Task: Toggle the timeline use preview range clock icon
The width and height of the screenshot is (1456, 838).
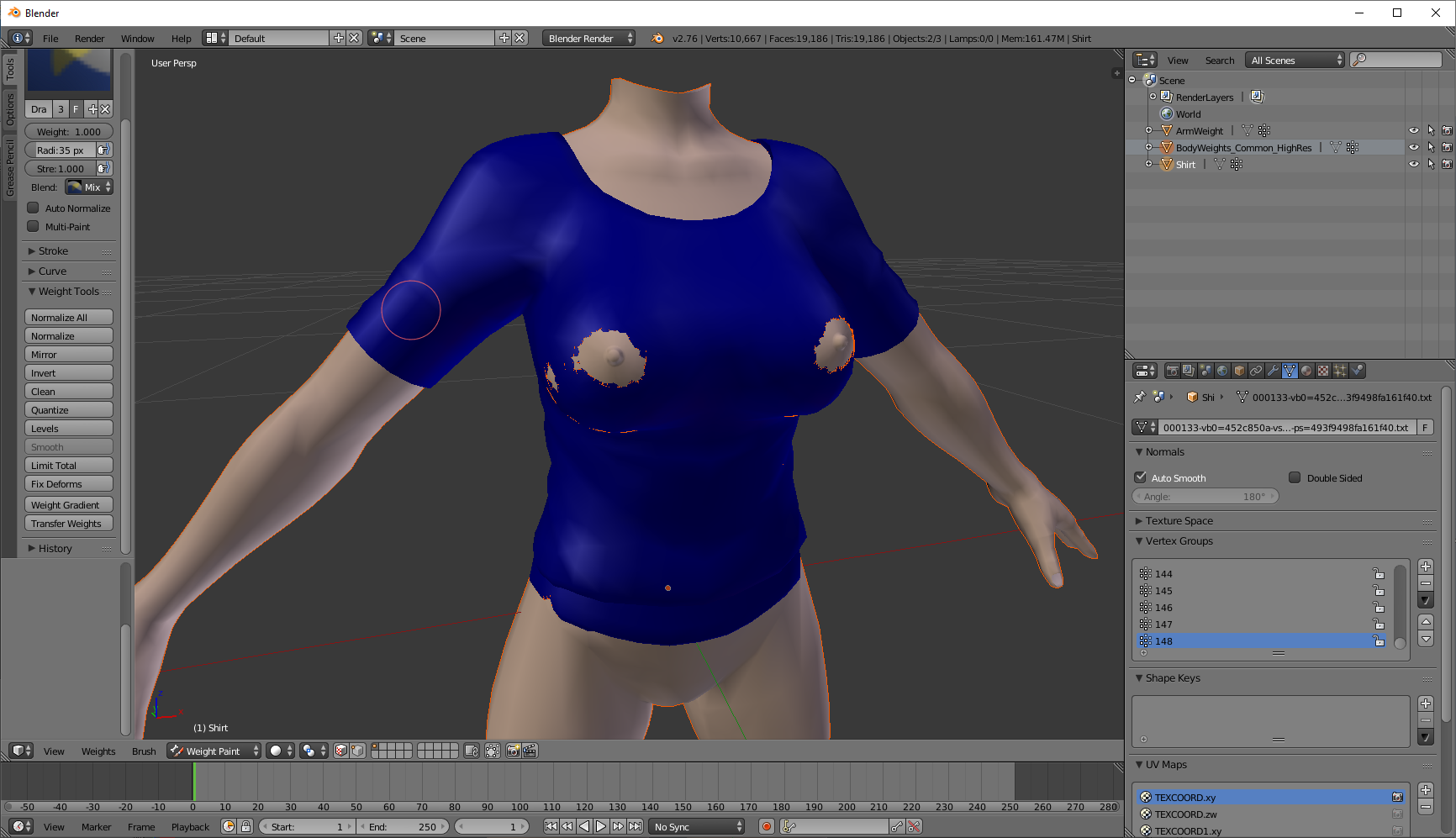Action: [229, 826]
